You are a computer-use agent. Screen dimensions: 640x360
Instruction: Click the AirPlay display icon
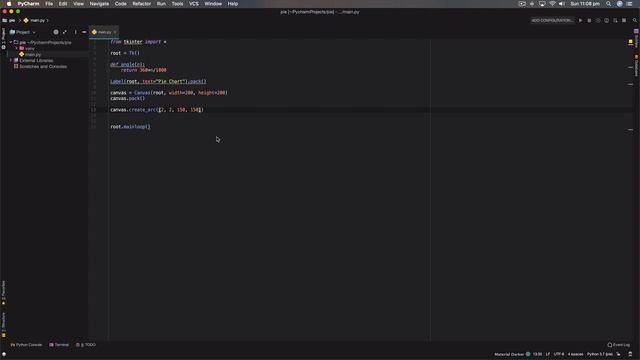[x=542, y=4]
